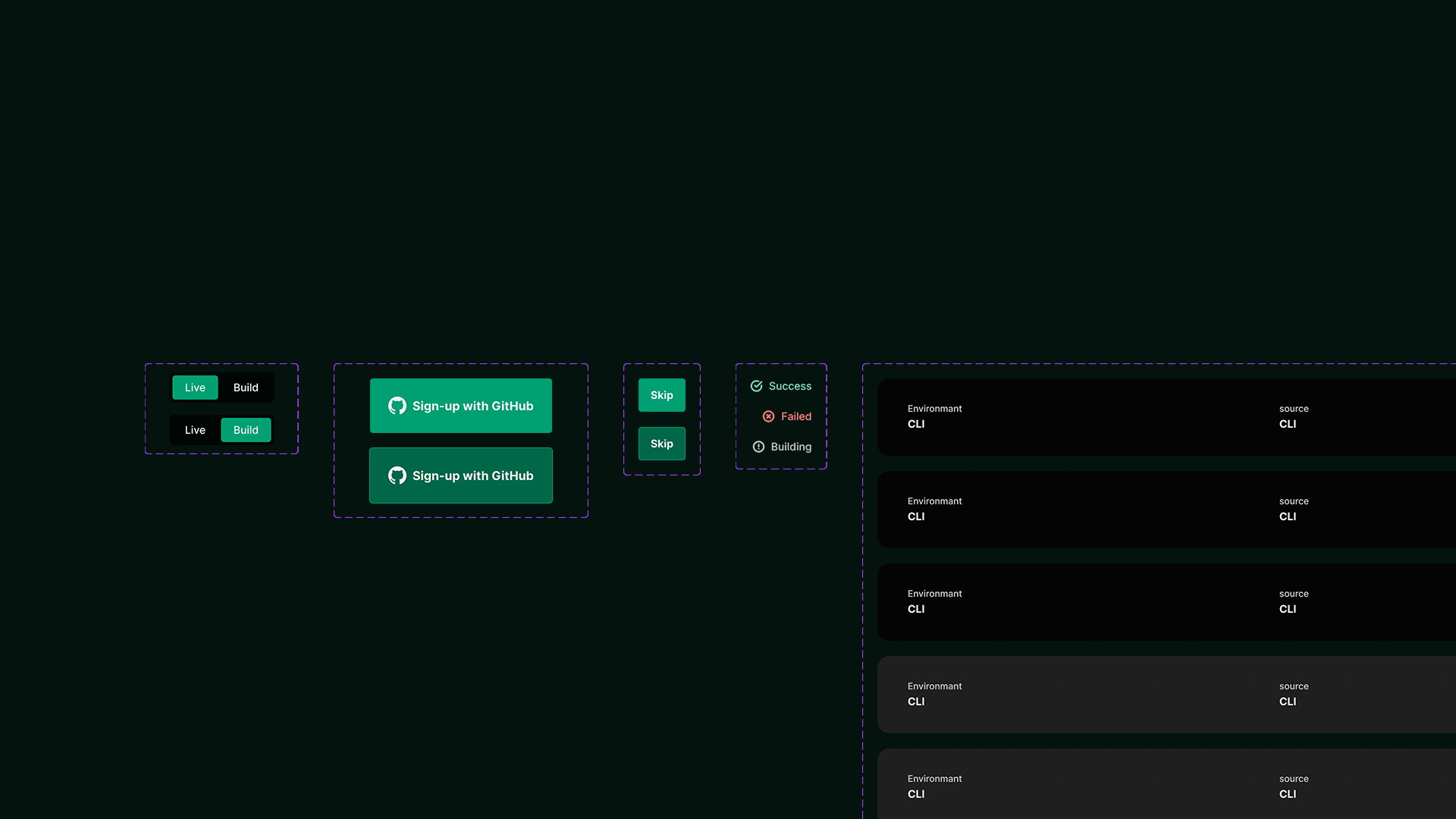Select the first Environmant CLI row
The height and width of the screenshot is (819, 1456).
pyautogui.click(x=934, y=416)
